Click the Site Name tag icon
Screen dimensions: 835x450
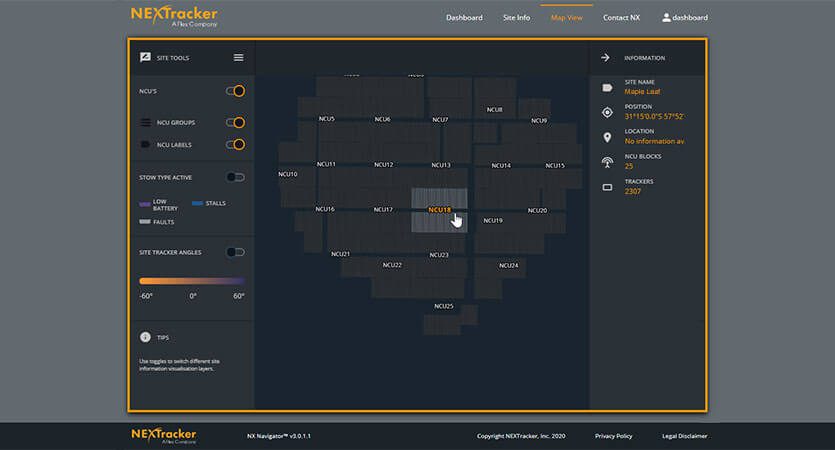click(x=607, y=87)
